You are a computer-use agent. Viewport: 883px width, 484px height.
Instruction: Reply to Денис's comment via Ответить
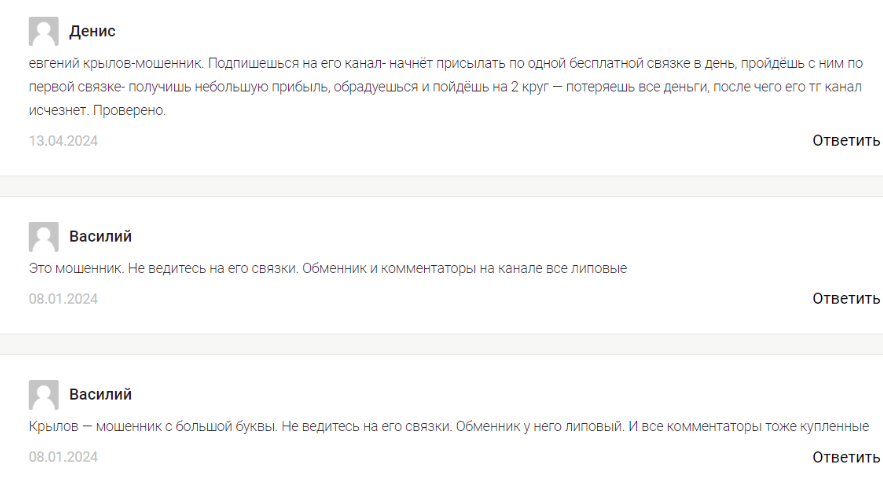[x=846, y=140]
